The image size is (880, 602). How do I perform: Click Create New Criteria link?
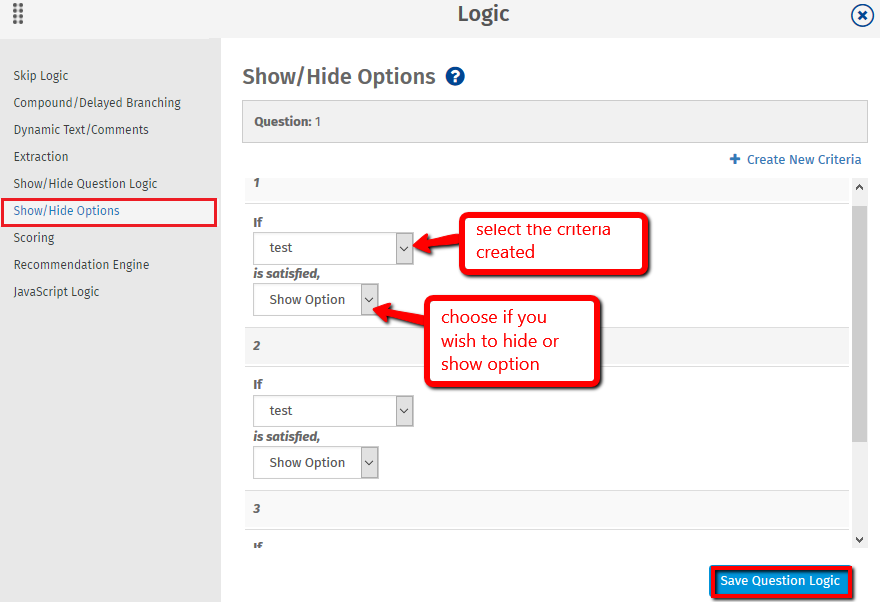pos(803,160)
